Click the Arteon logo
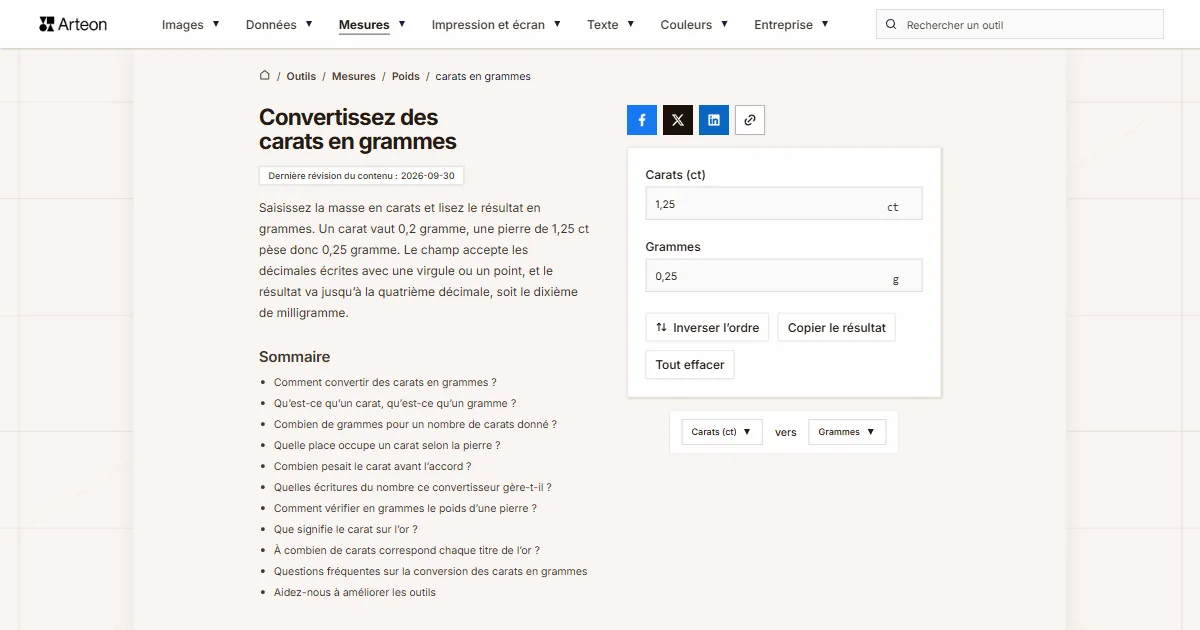 click(73, 24)
